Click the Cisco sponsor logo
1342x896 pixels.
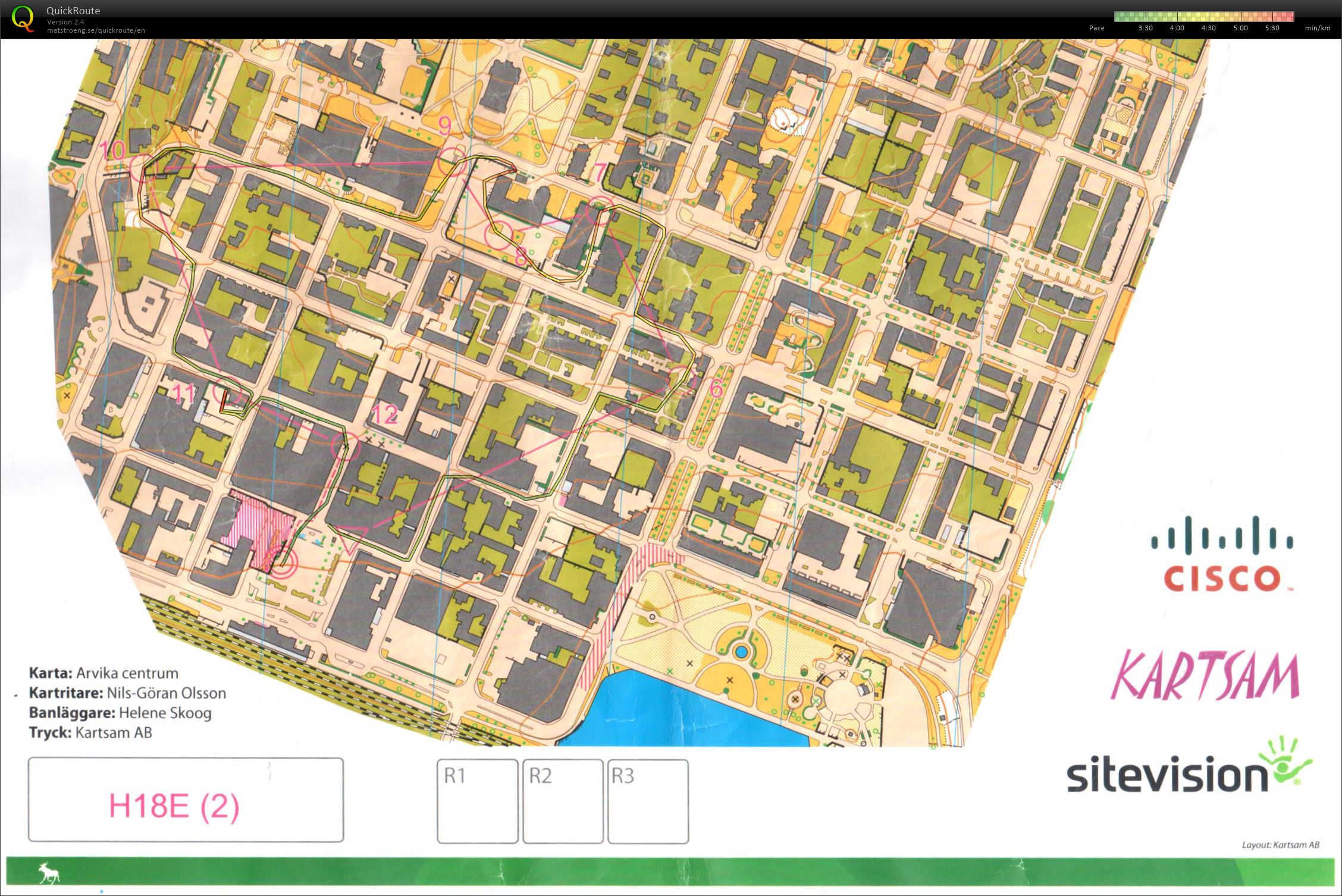pos(1222,554)
